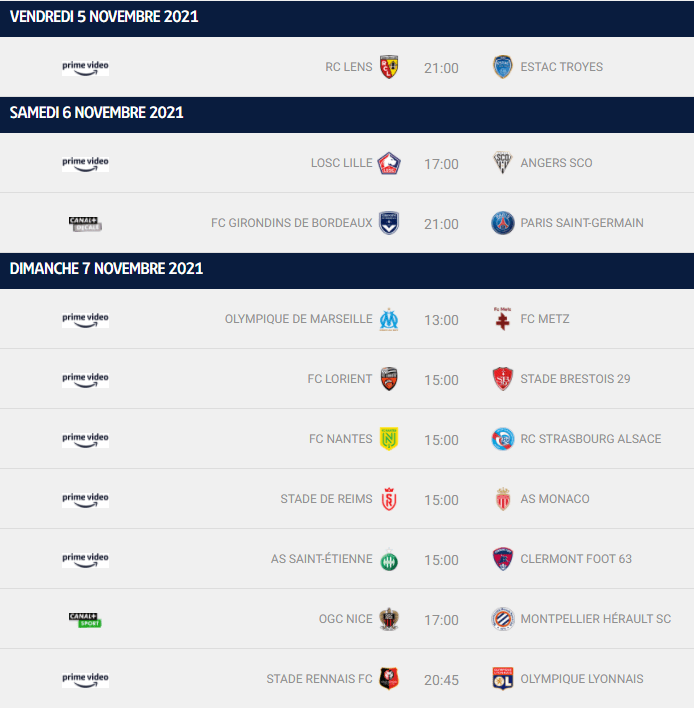Open the FC Girondins de Bordeaux link
Screen dimensions: 694x708
tap(292, 223)
